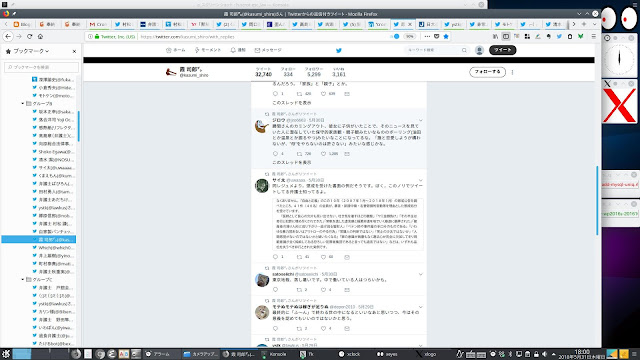
Task: Click the center Twitter bird logo
Action: (339, 50)
